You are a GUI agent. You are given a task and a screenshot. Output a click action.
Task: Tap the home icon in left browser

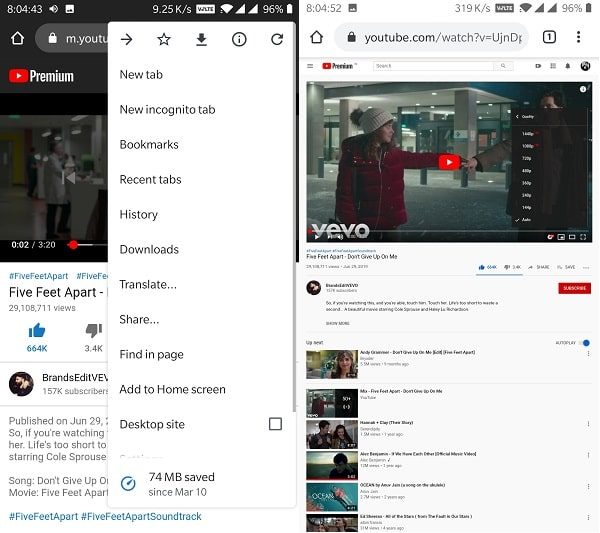(x=18, y=38)
